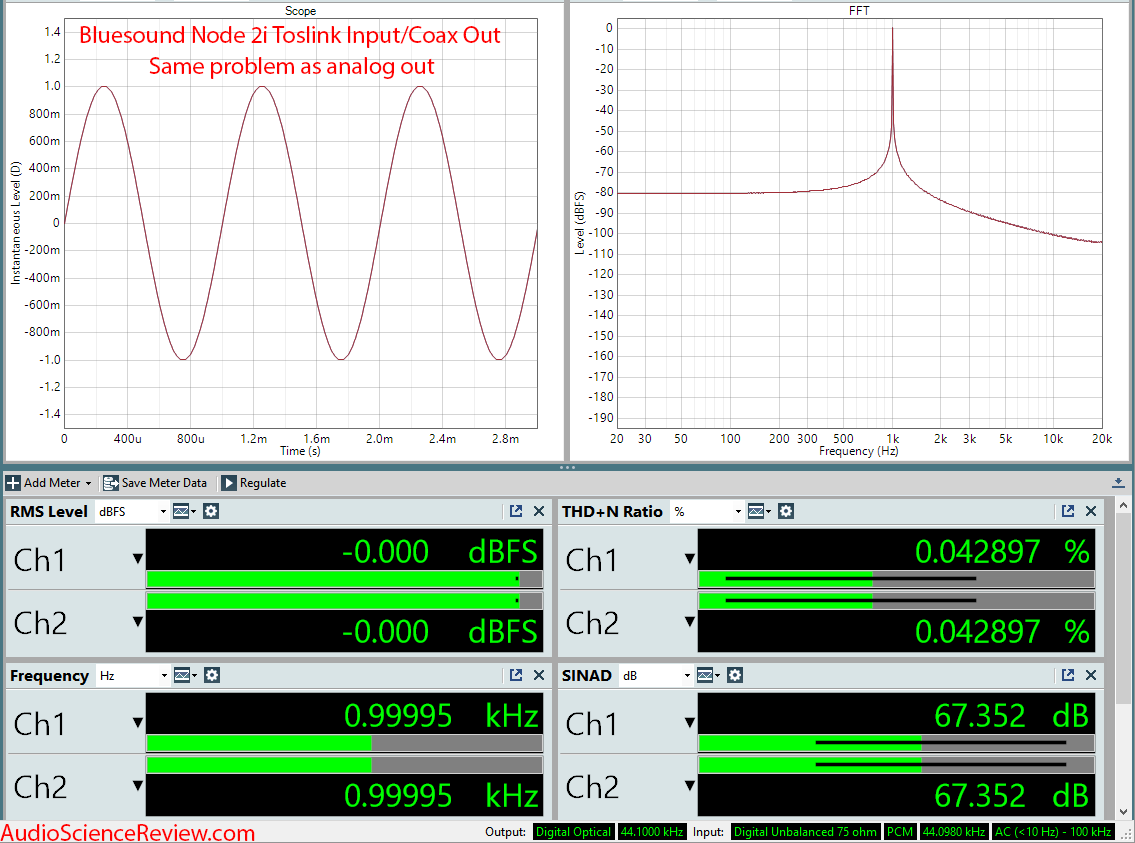The width and height of the screenshot is (1135, 843).
Task: Expand Frequency Ch2 channel arrow
Action: tap(138, 785)
